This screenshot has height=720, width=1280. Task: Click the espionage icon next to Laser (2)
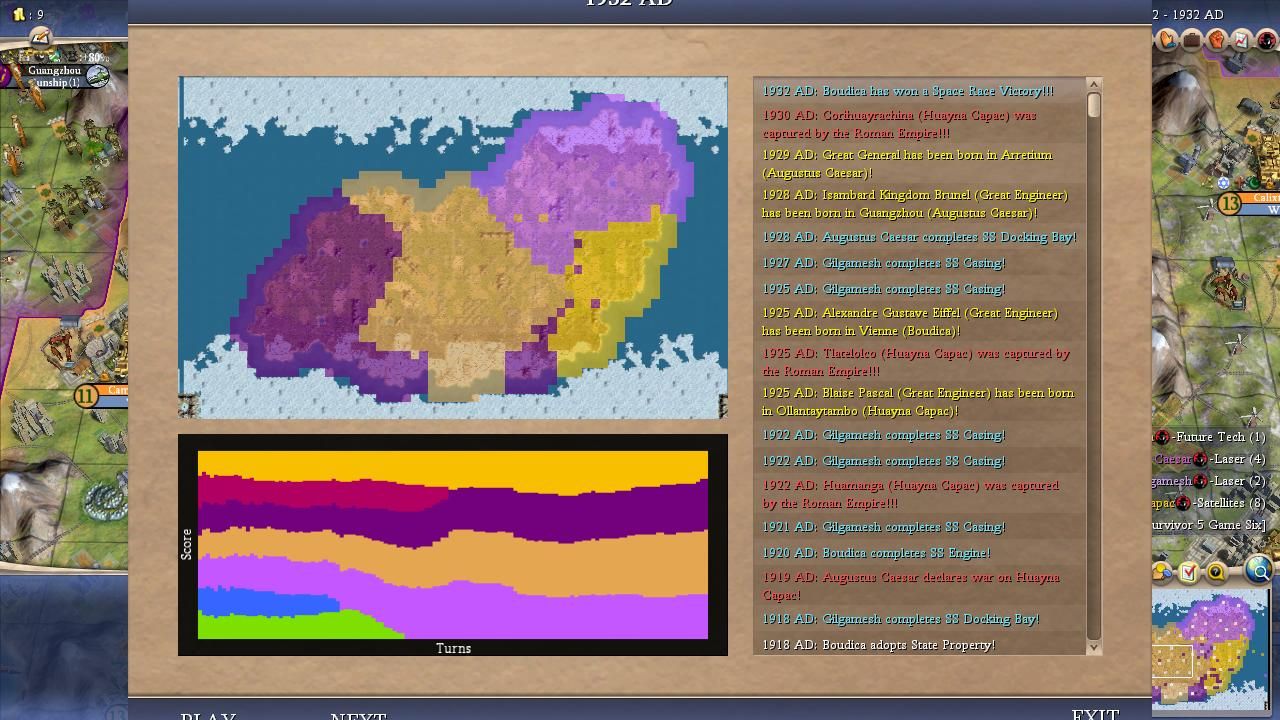point(1200,481)
